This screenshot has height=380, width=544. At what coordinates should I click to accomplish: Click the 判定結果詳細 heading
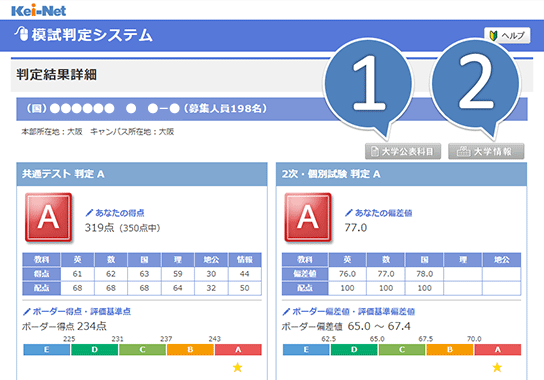[57, 75]
